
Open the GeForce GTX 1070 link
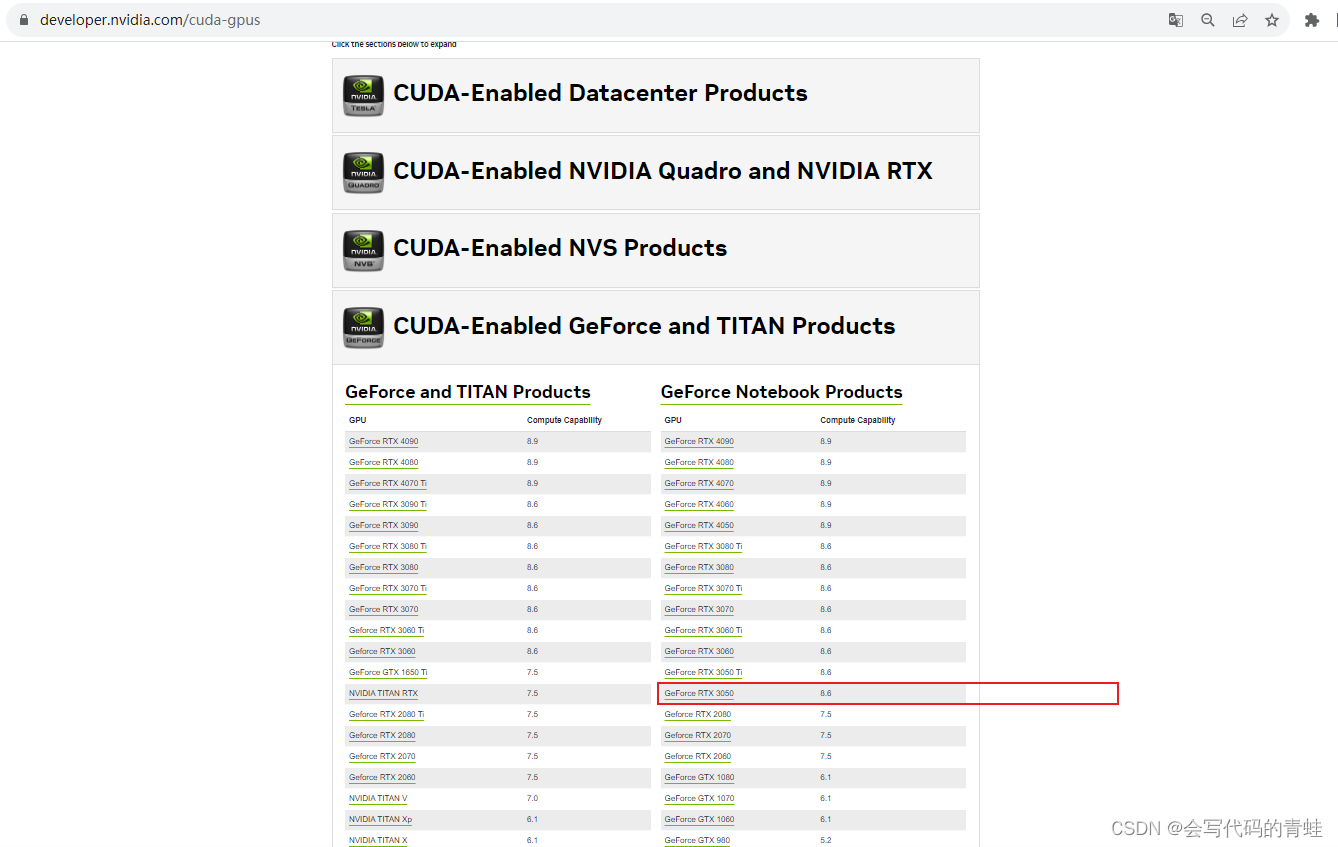pyautogui.click(x=699, y=798)
